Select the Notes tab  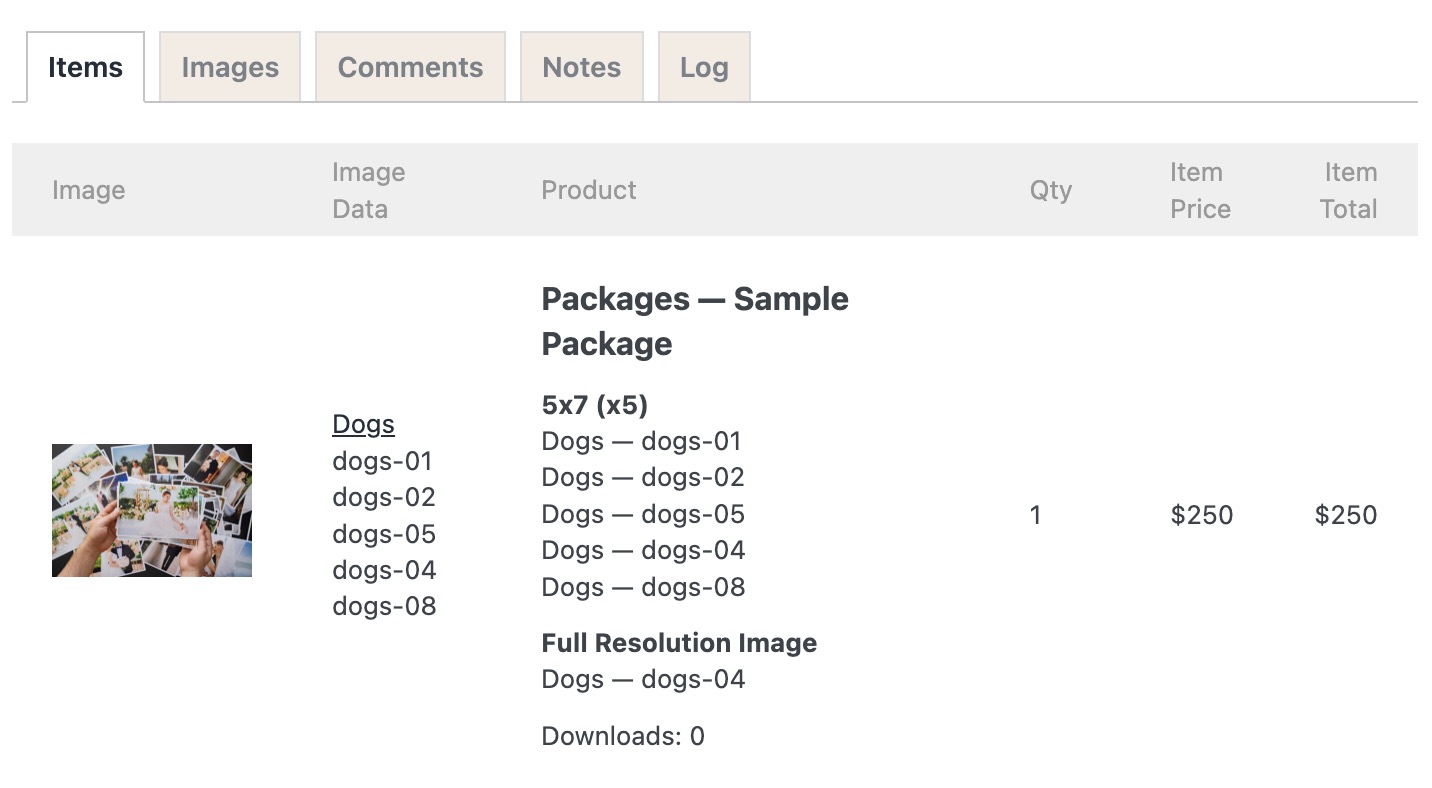[x=581, y=66]
